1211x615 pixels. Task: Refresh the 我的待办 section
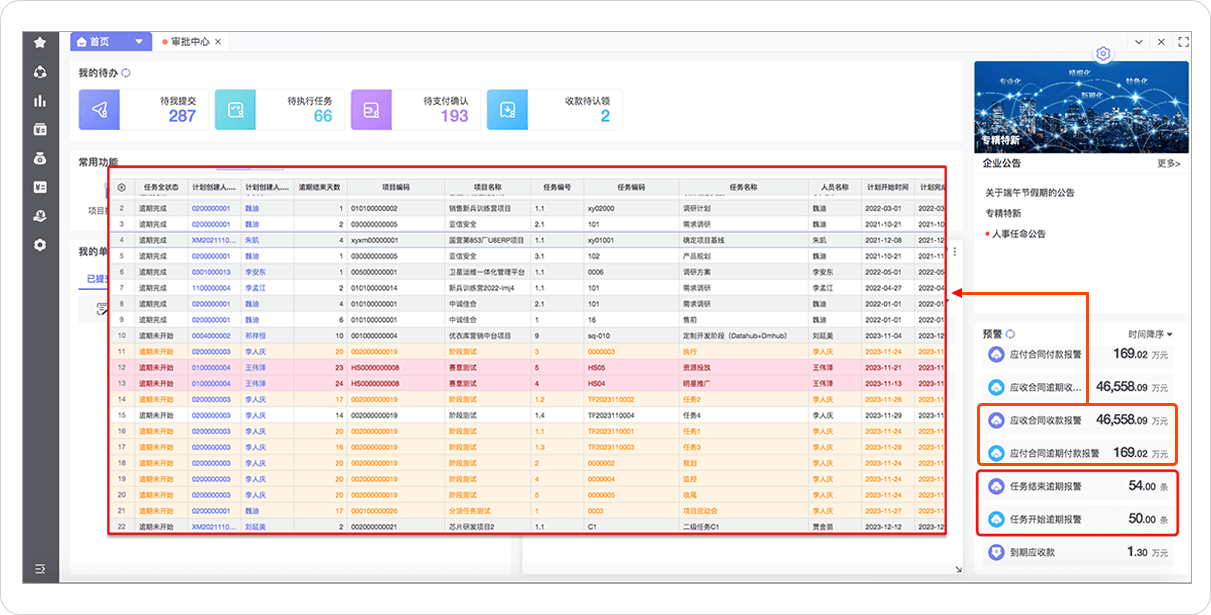coord(126,73)
